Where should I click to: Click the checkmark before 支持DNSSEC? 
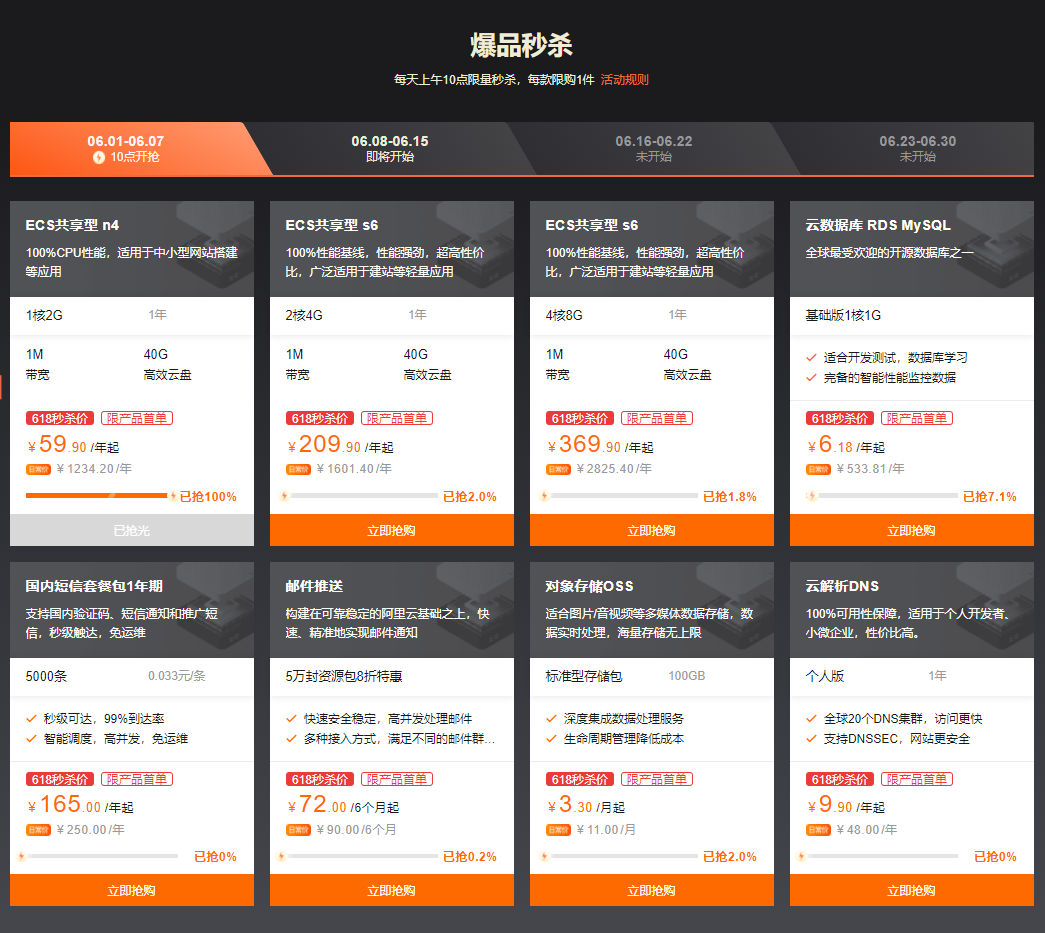[x=811, y=738]
